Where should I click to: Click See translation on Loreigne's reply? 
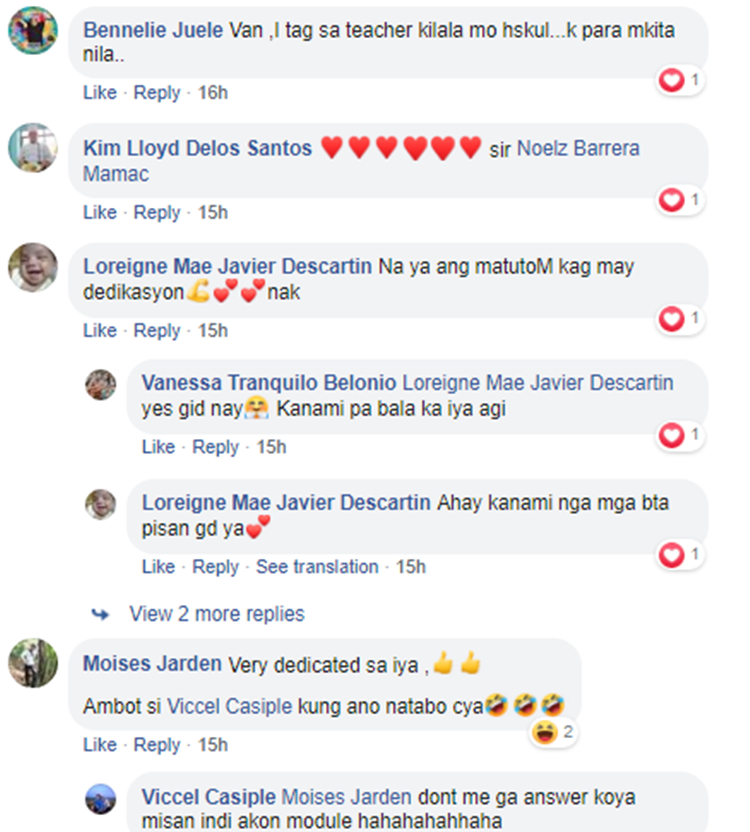click(317, 567)
